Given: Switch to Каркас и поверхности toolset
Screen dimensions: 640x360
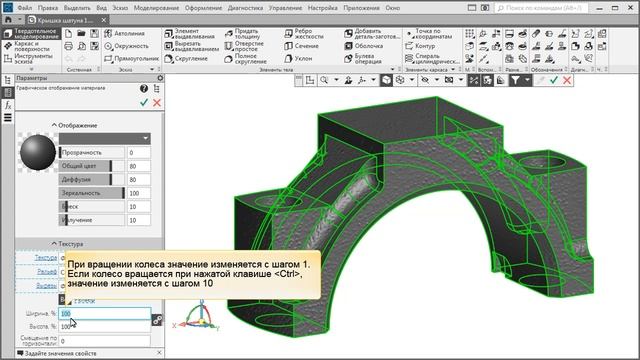Looking at the screenshot, I should coord(31,46).
